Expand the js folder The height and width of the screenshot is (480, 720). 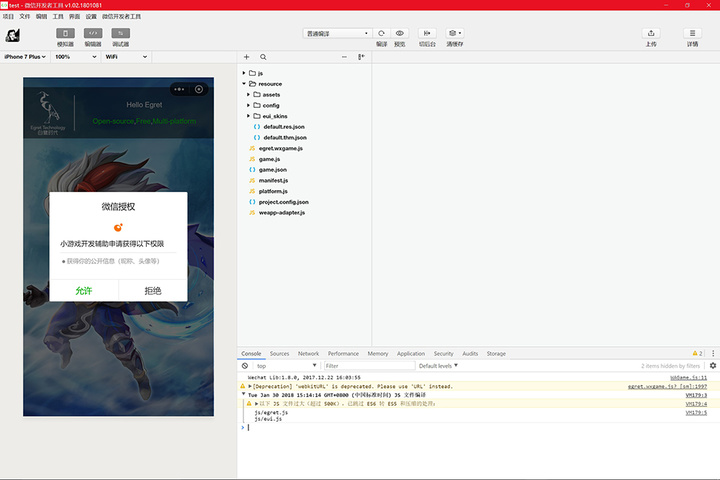click(x=244, y=73)
